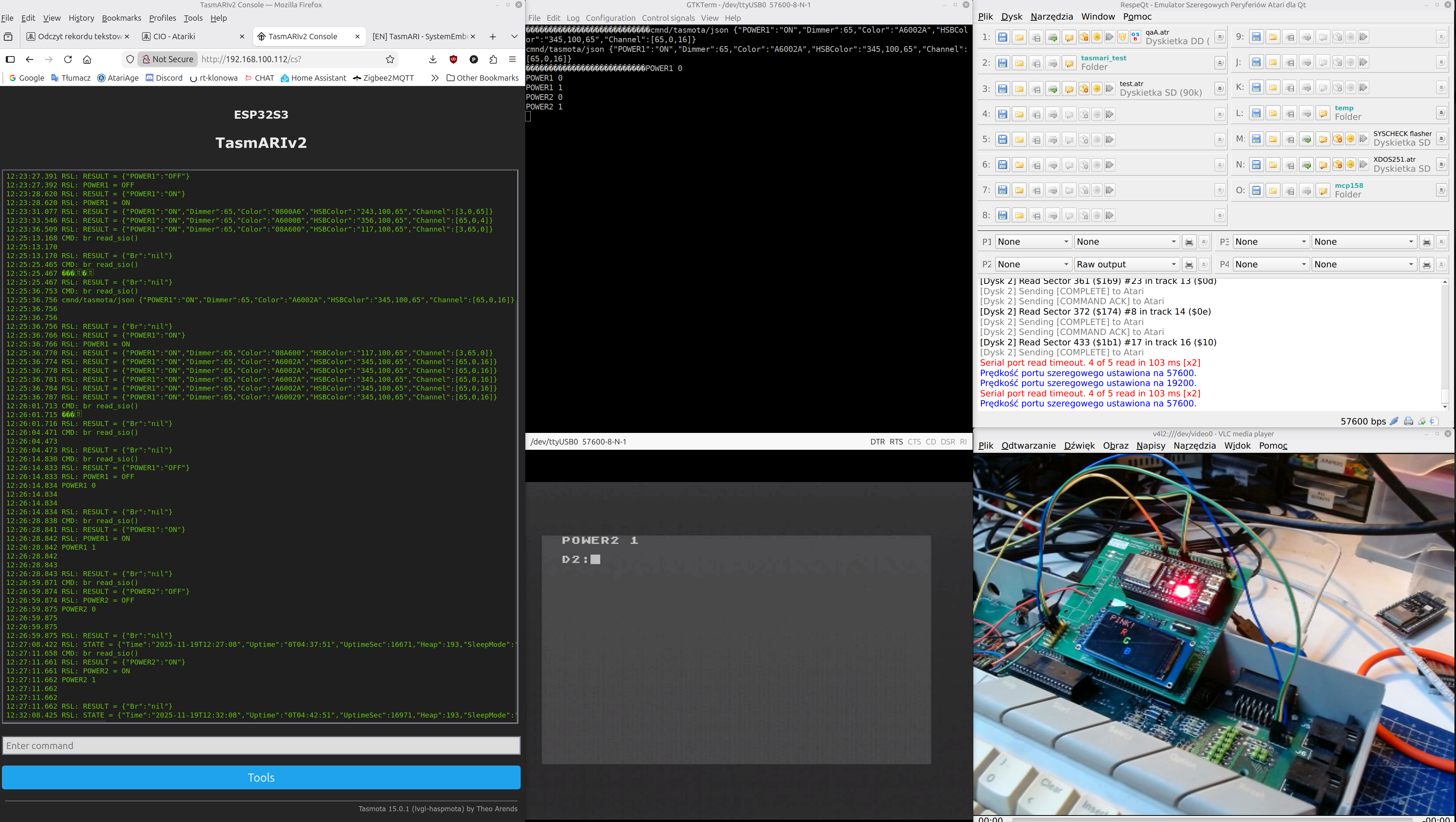
Task: Click mount folder icon for drive 4
Action: click(1019, 114)
